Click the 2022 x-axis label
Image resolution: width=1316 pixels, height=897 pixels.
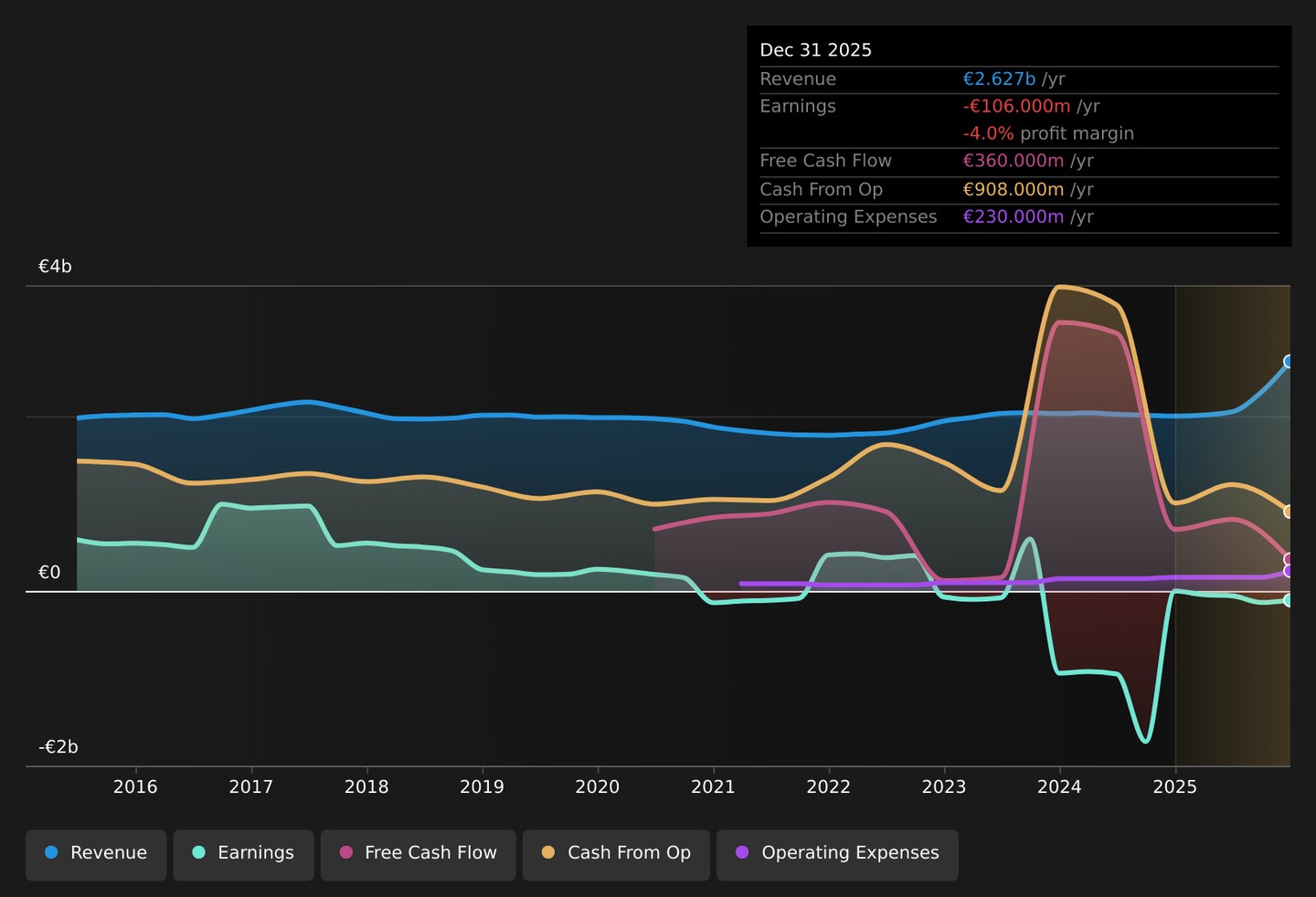pyautogui.click(x=829, y=786)
